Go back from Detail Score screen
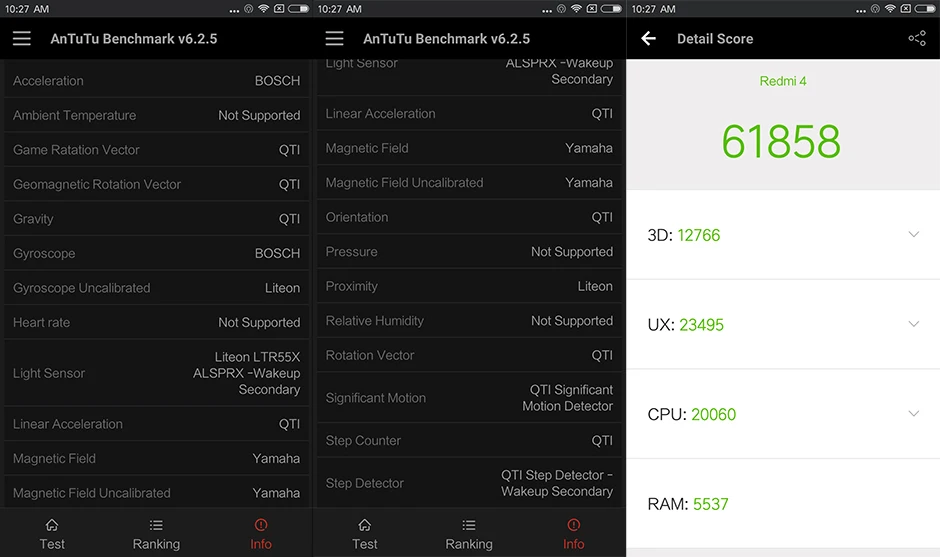940x557 pixels. point(648,38)
